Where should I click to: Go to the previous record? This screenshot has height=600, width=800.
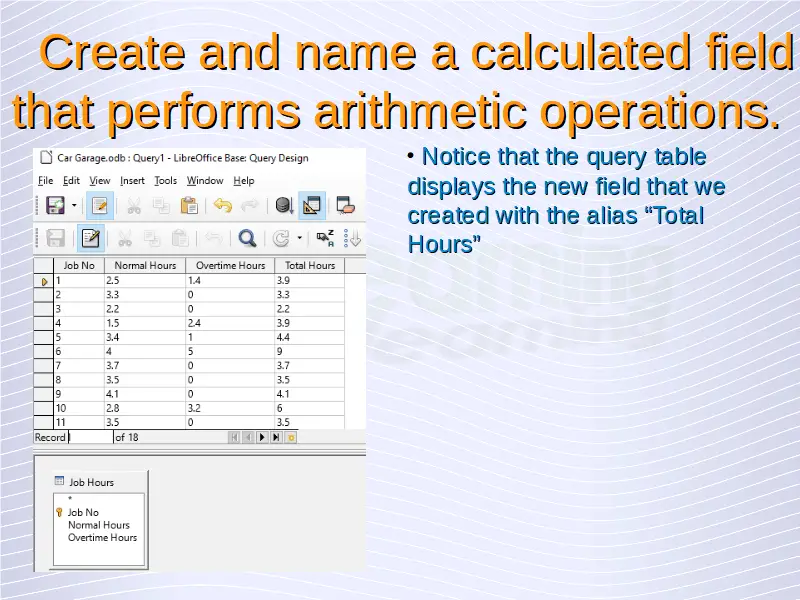pos(248,437)
